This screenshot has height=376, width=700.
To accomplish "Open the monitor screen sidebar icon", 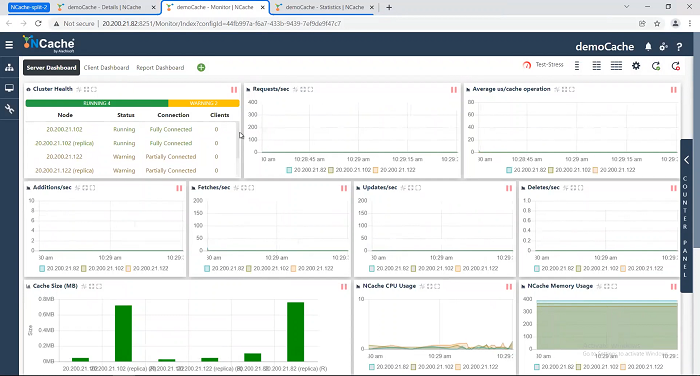I will [x=9, y=88].
